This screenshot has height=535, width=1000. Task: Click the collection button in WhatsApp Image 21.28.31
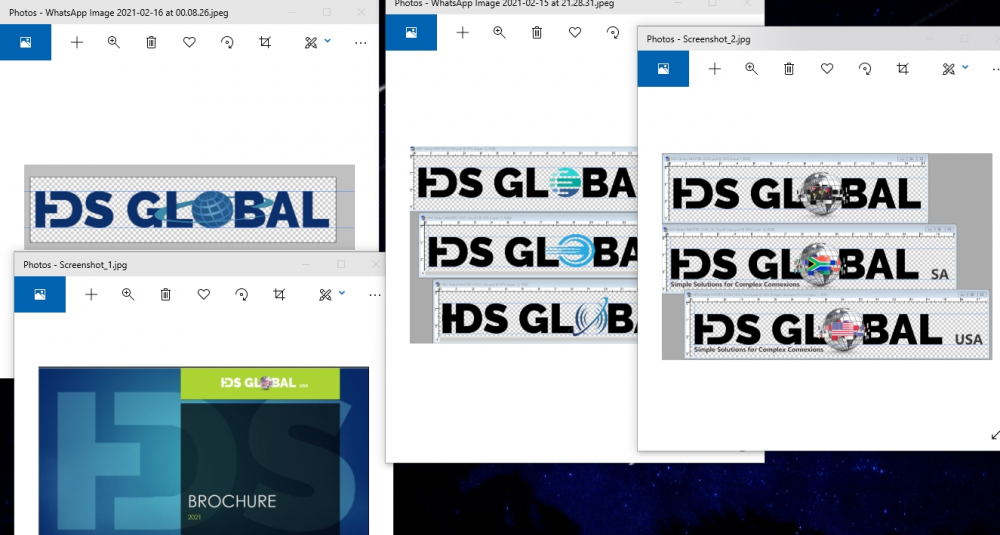coord(411,33)
